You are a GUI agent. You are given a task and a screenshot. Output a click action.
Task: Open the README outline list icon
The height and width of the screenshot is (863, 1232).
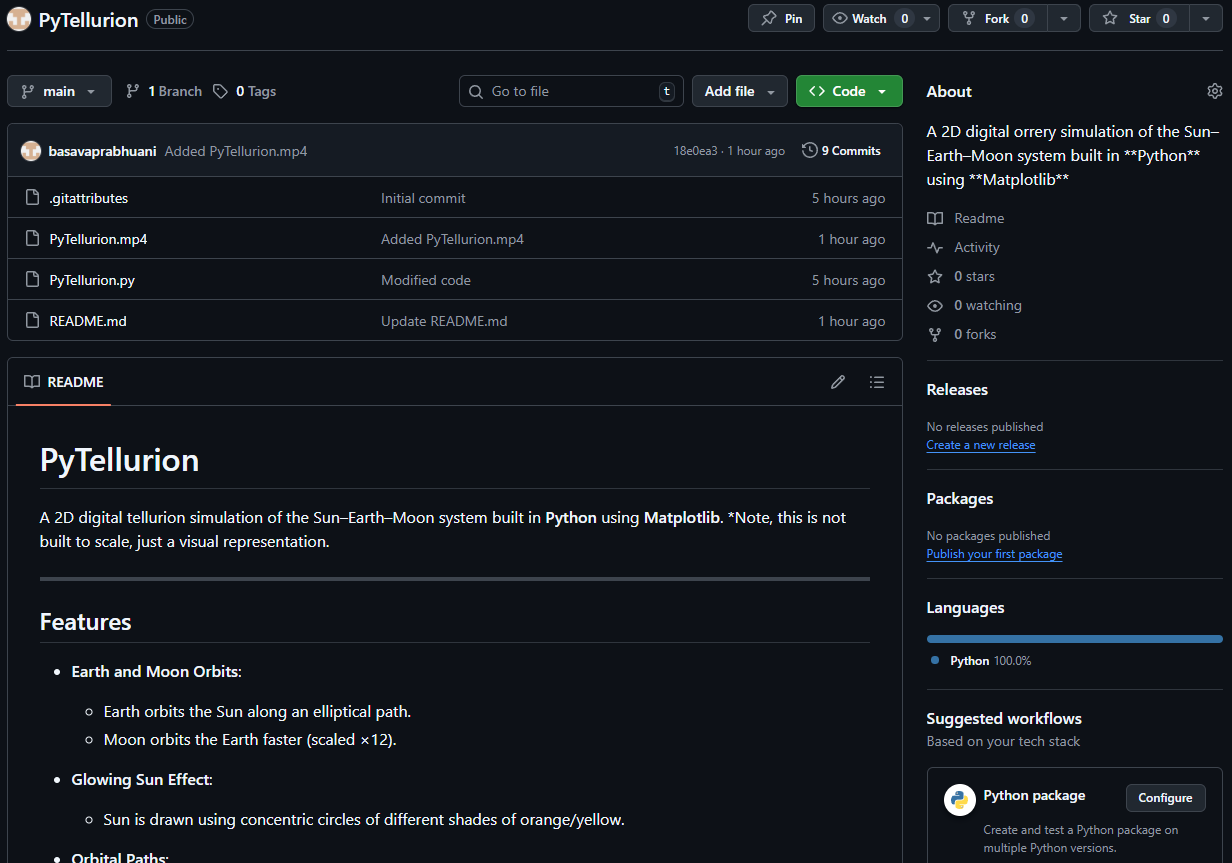click(877, 382)
